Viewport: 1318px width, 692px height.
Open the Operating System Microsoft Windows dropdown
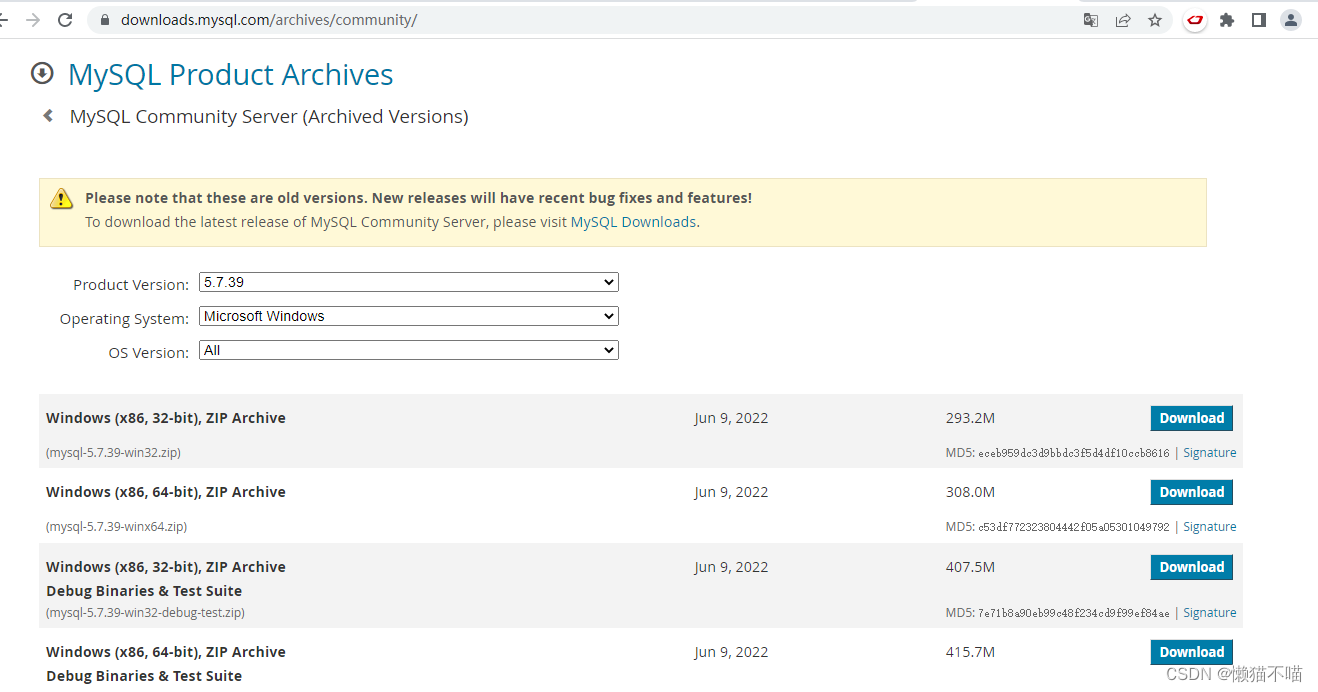coord(409,316)
